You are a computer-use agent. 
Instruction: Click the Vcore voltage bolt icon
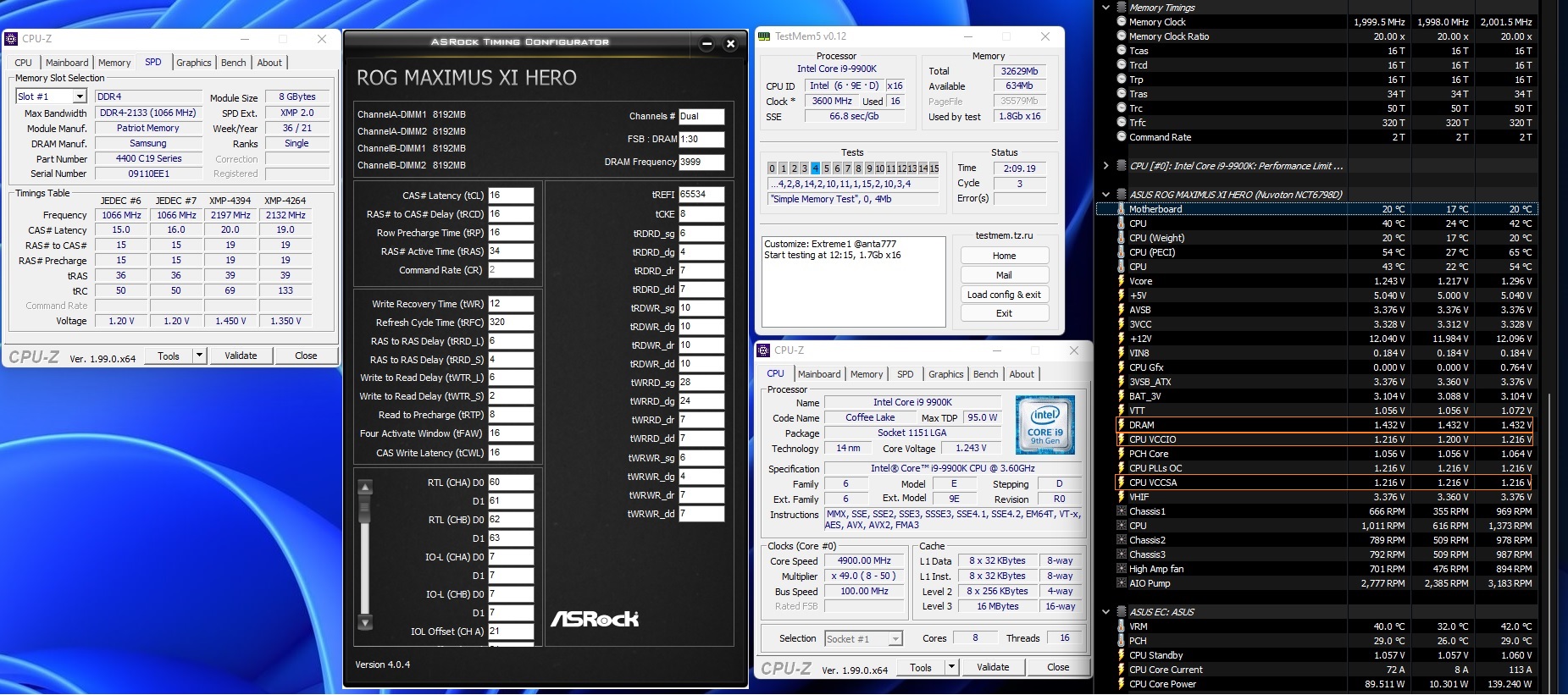pyautogui.click(x=1122, y=281)
